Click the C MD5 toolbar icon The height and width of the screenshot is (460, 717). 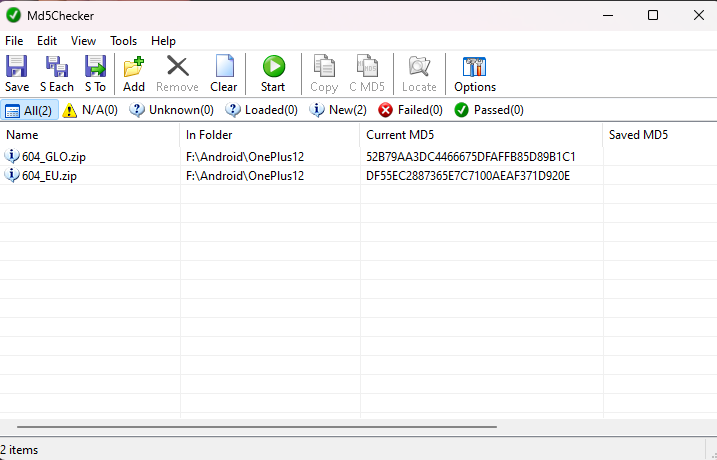[x=367, y=66]
